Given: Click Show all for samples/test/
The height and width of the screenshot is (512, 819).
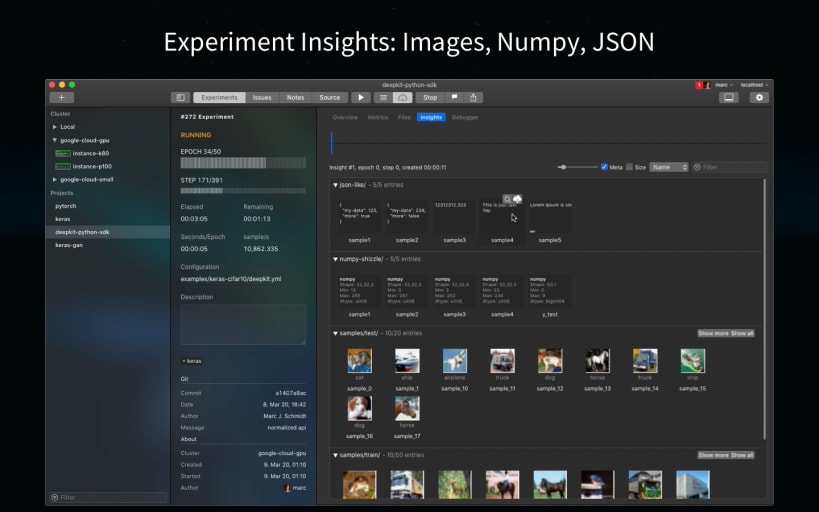Looking at the screenshot, I should [x=742, y=333].
